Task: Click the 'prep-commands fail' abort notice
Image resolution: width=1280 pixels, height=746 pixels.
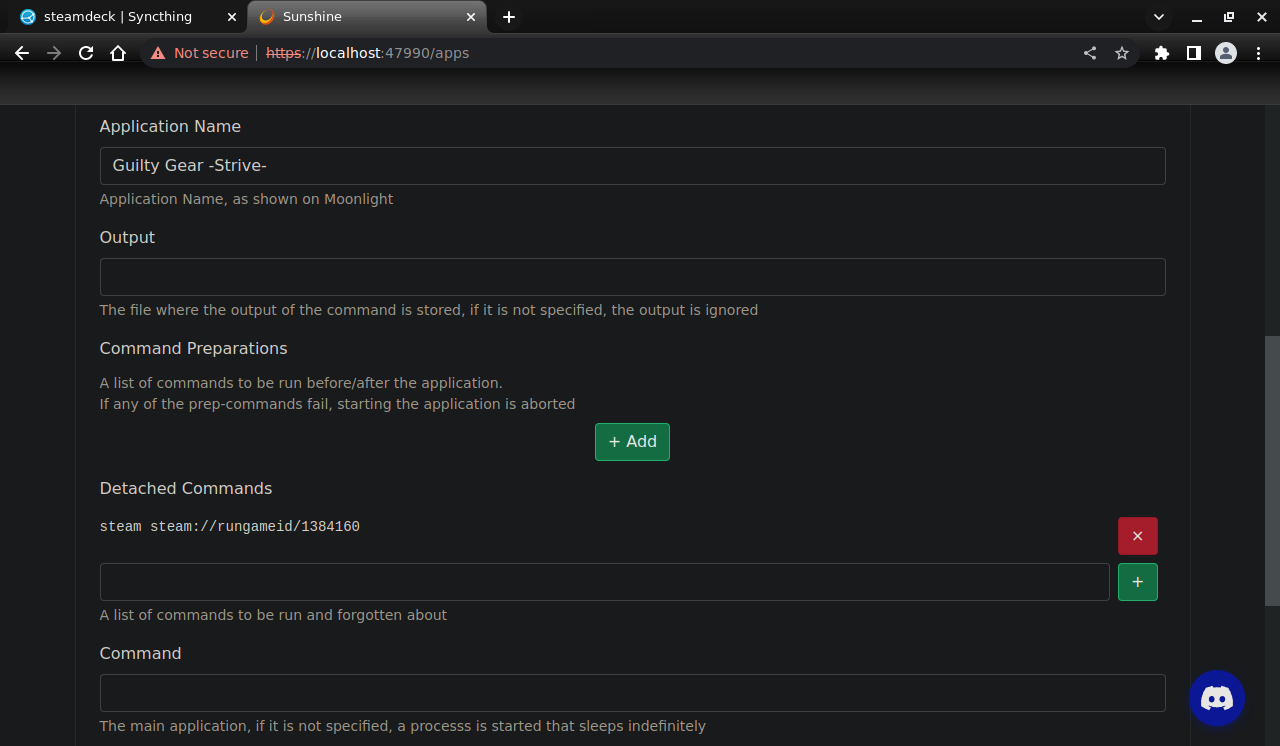Action: [x=337, y=404]
